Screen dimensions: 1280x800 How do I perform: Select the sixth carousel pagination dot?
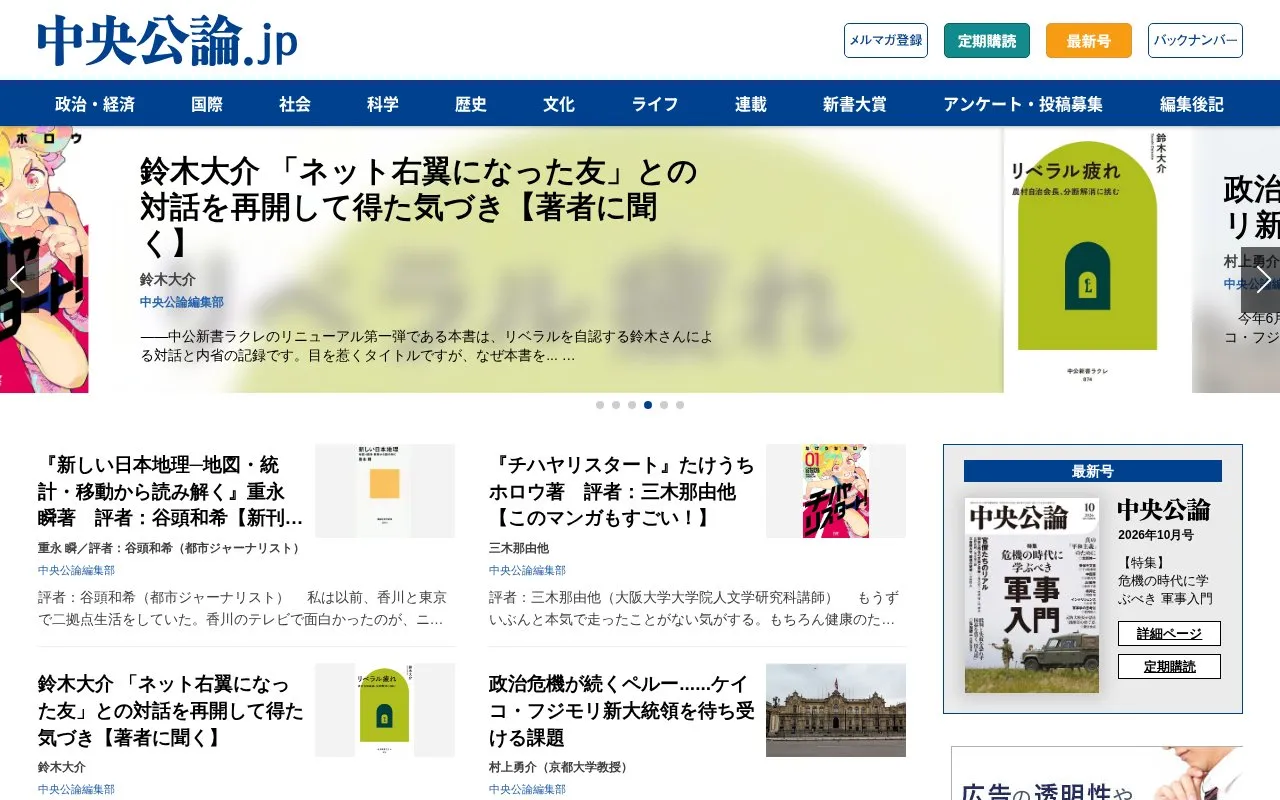coord(680,405)
